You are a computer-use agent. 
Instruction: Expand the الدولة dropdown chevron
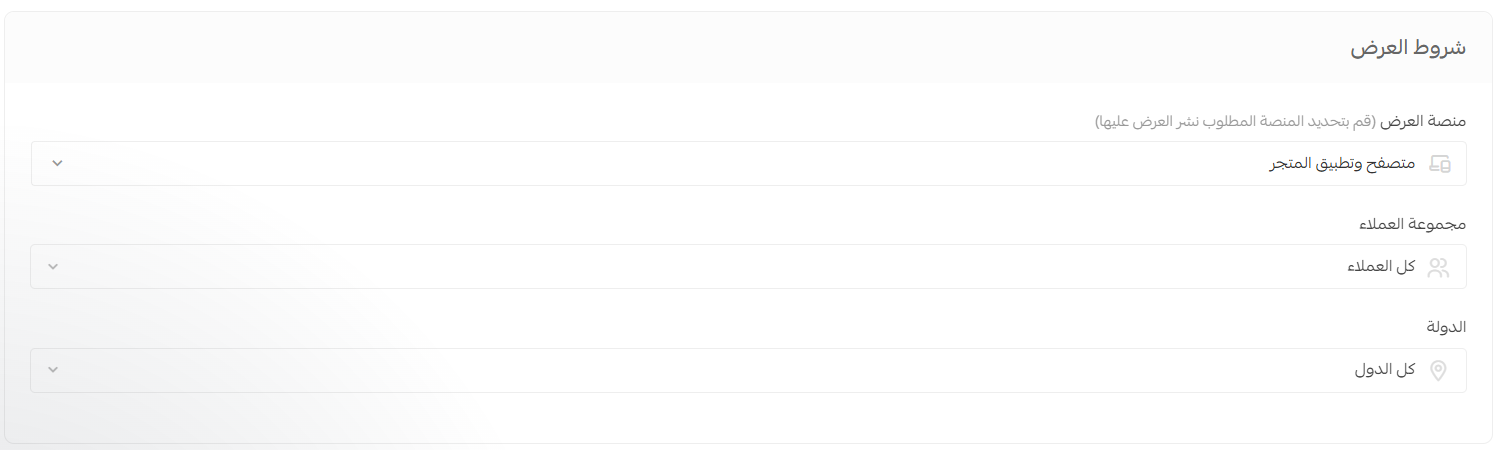[54, 370]
